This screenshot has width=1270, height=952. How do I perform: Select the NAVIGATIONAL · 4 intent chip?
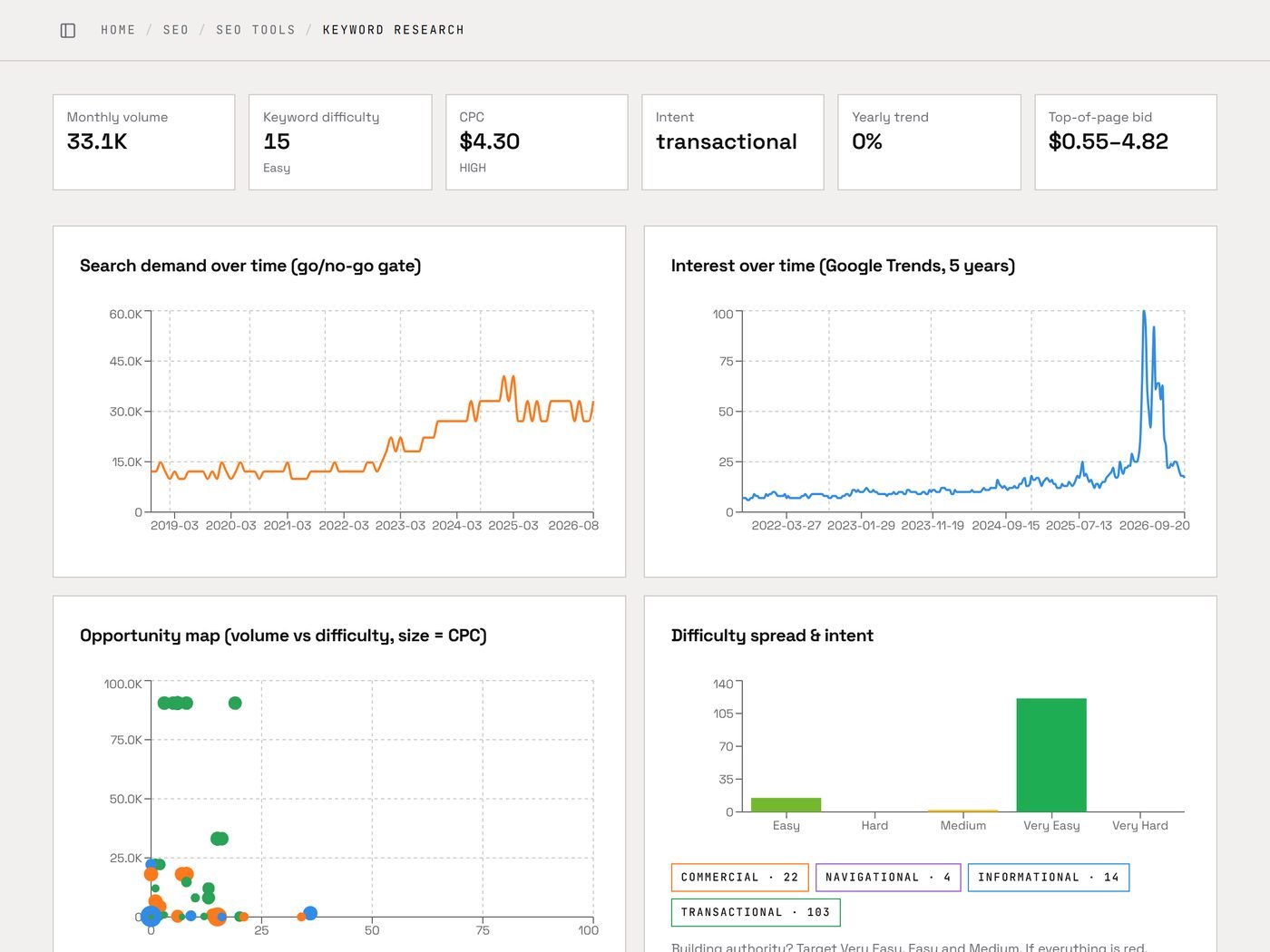click(888, 878)
